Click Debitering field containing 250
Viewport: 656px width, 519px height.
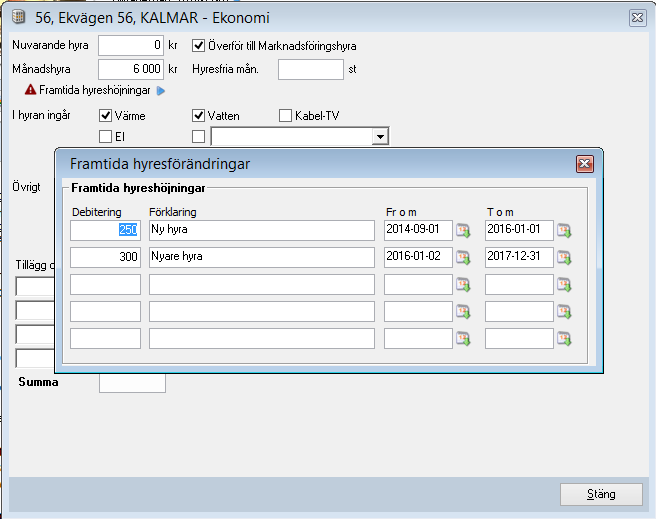click(105, 230)
